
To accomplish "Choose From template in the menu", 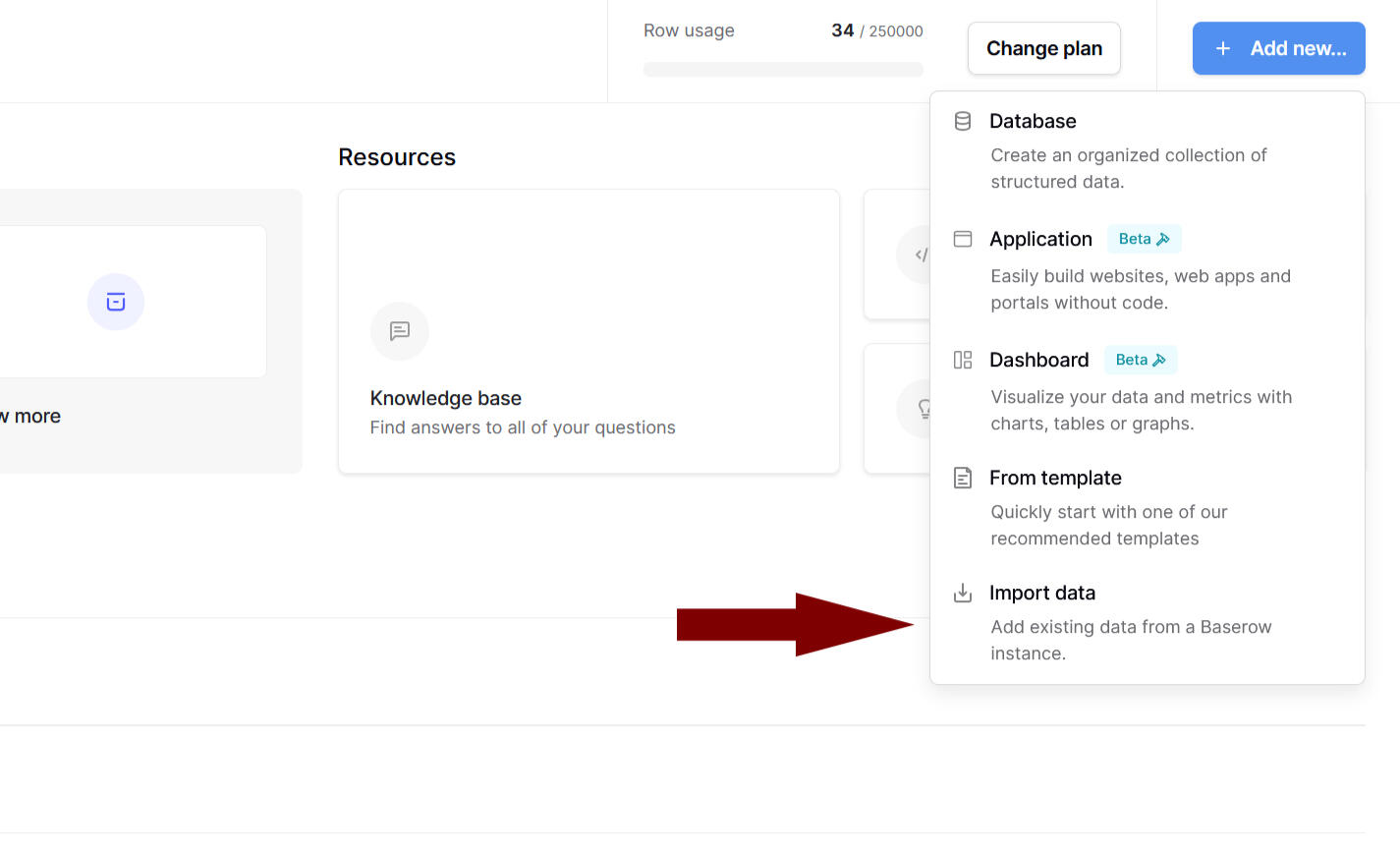I will (x=1148, y=507).
